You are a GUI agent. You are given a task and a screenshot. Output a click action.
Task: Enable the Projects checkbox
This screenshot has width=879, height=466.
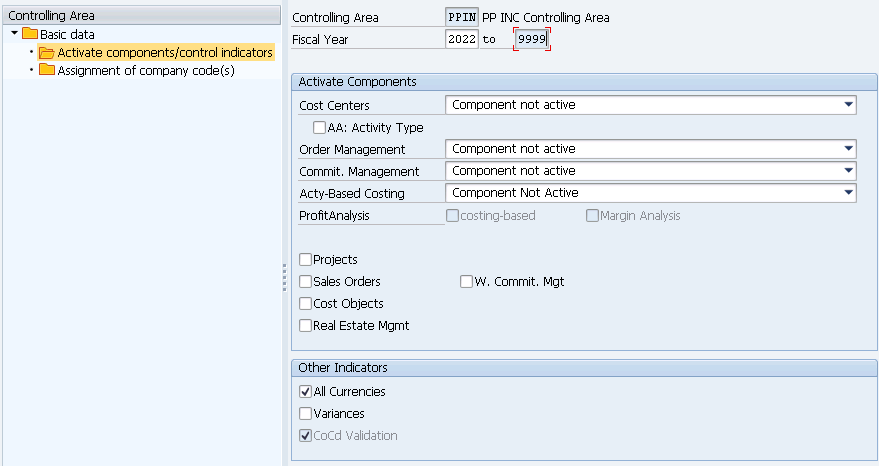[x=305, y=259]
